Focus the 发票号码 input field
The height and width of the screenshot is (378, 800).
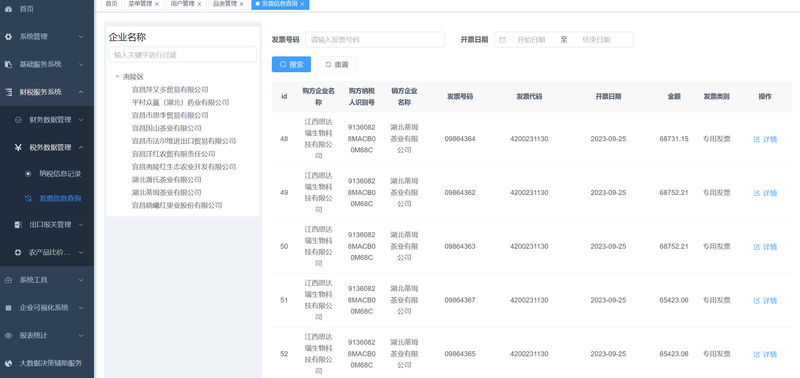pos(375,40)
